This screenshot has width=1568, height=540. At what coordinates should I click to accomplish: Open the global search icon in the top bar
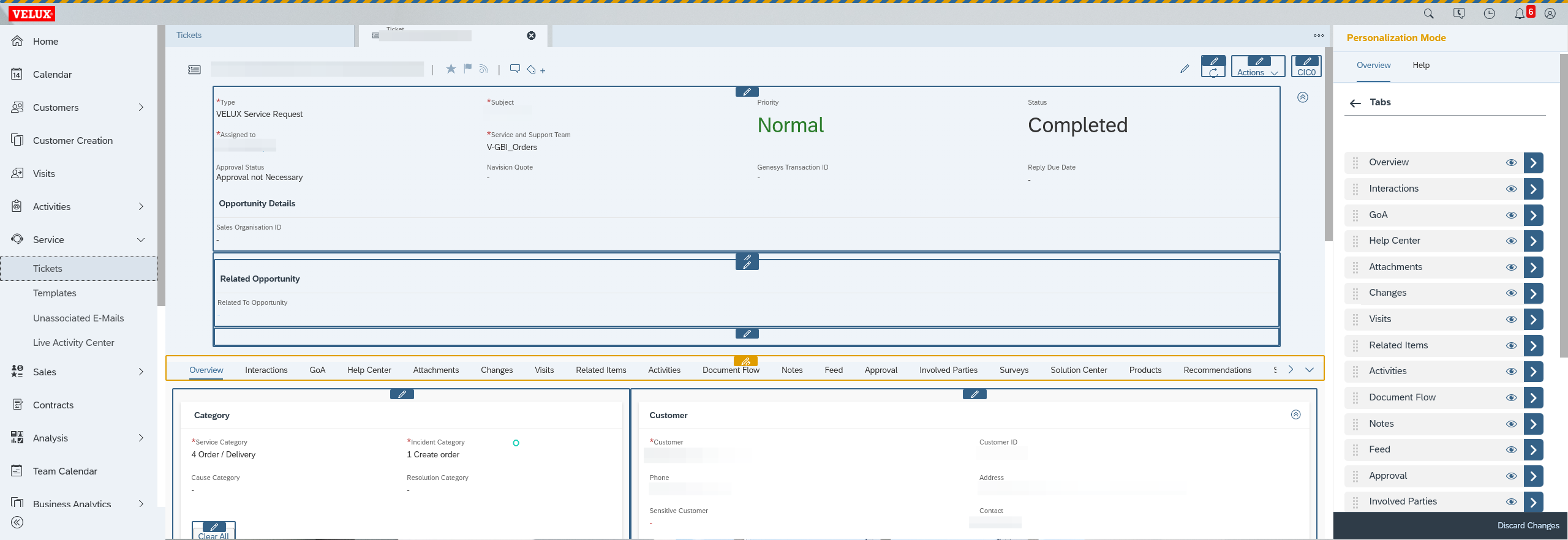(x=1429, y=13)
